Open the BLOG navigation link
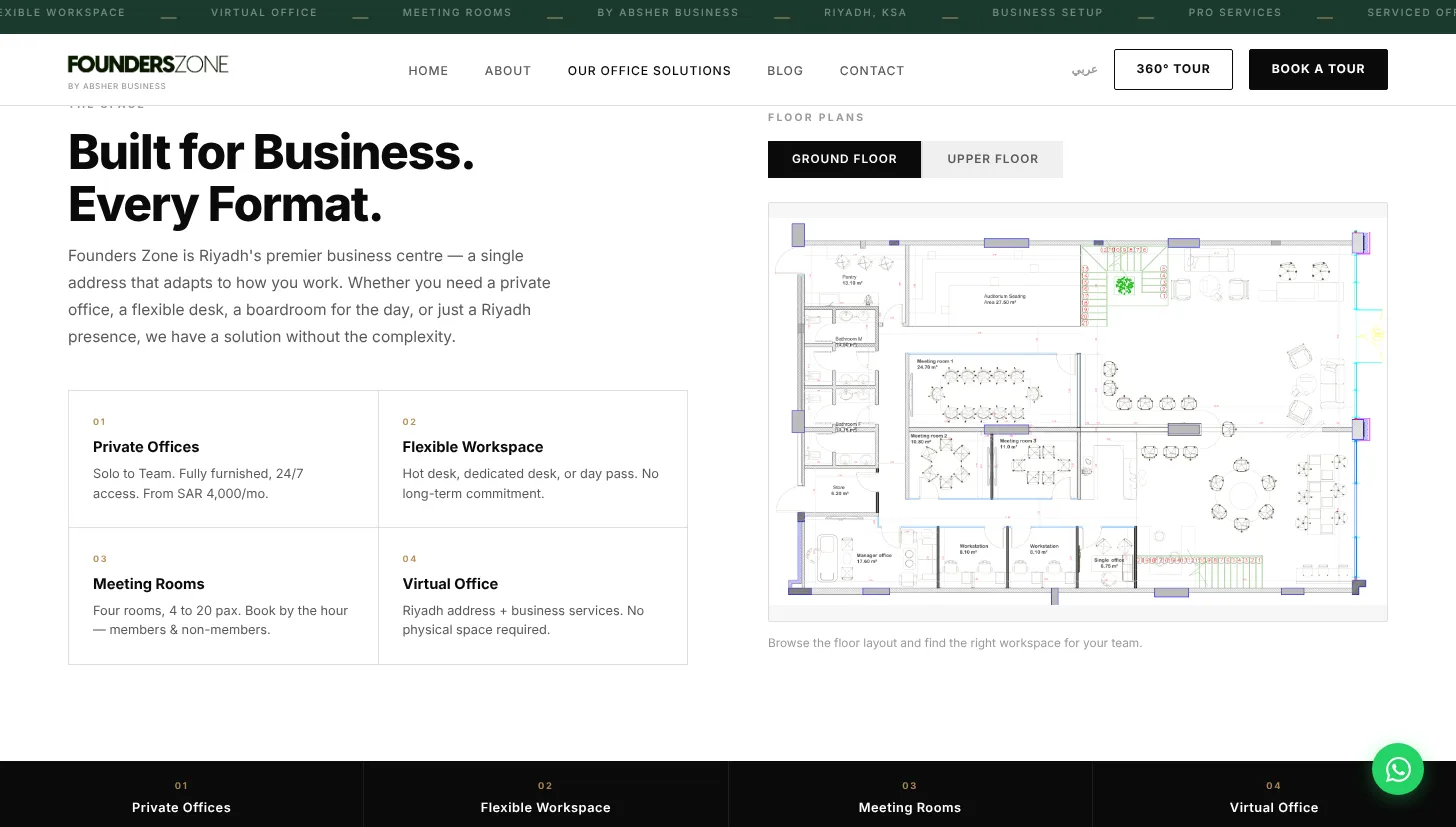The image size is (1456, 827). tap(785, 71)
